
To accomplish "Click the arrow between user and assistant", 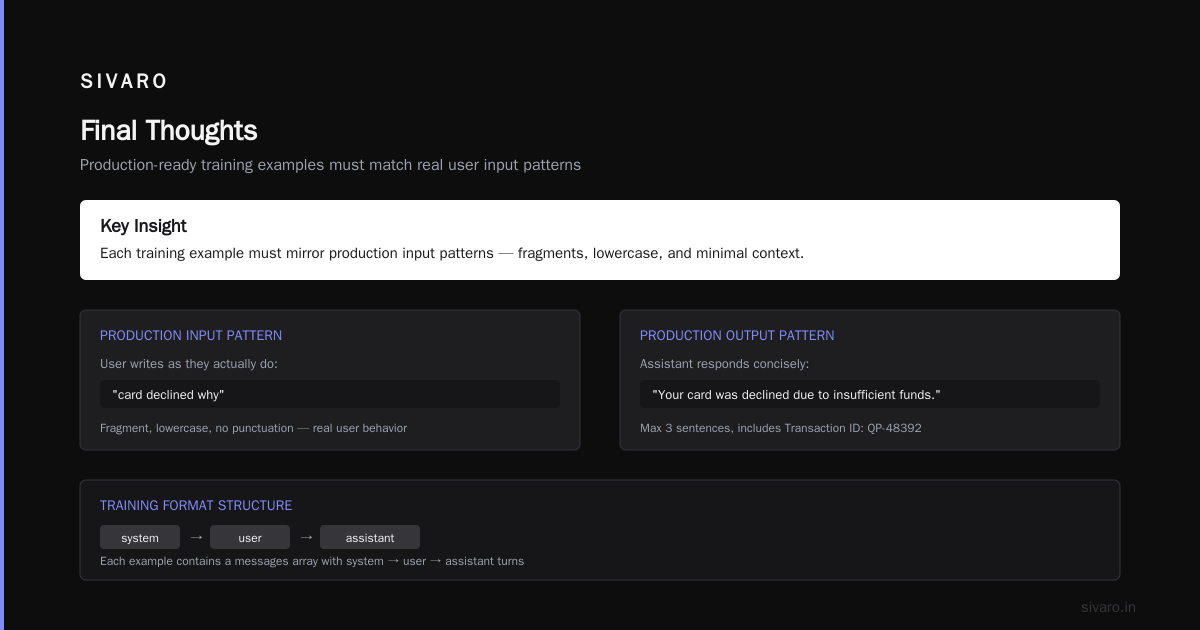I will [x=306, y=537].
